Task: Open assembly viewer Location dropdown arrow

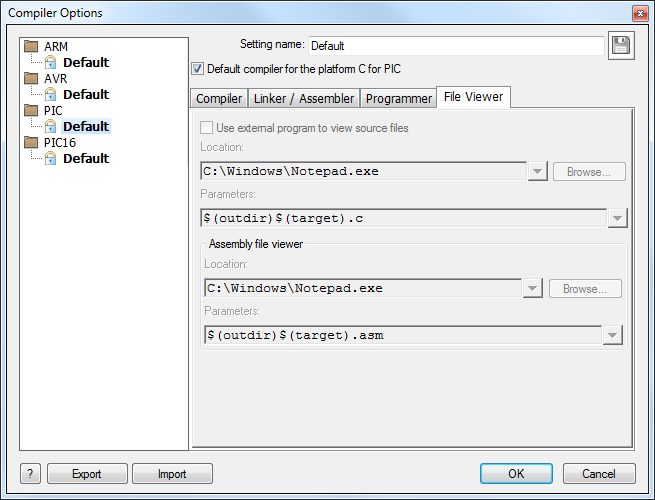Action: pyautogui.click(x=533, y=288)
